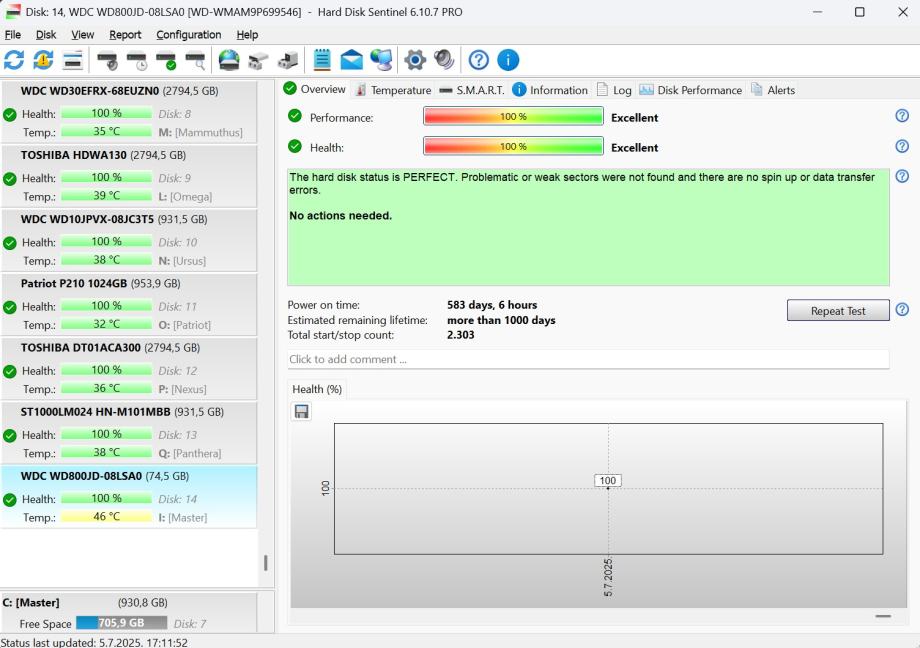Click the '583 days, 6 hours' value

[492, 305]
